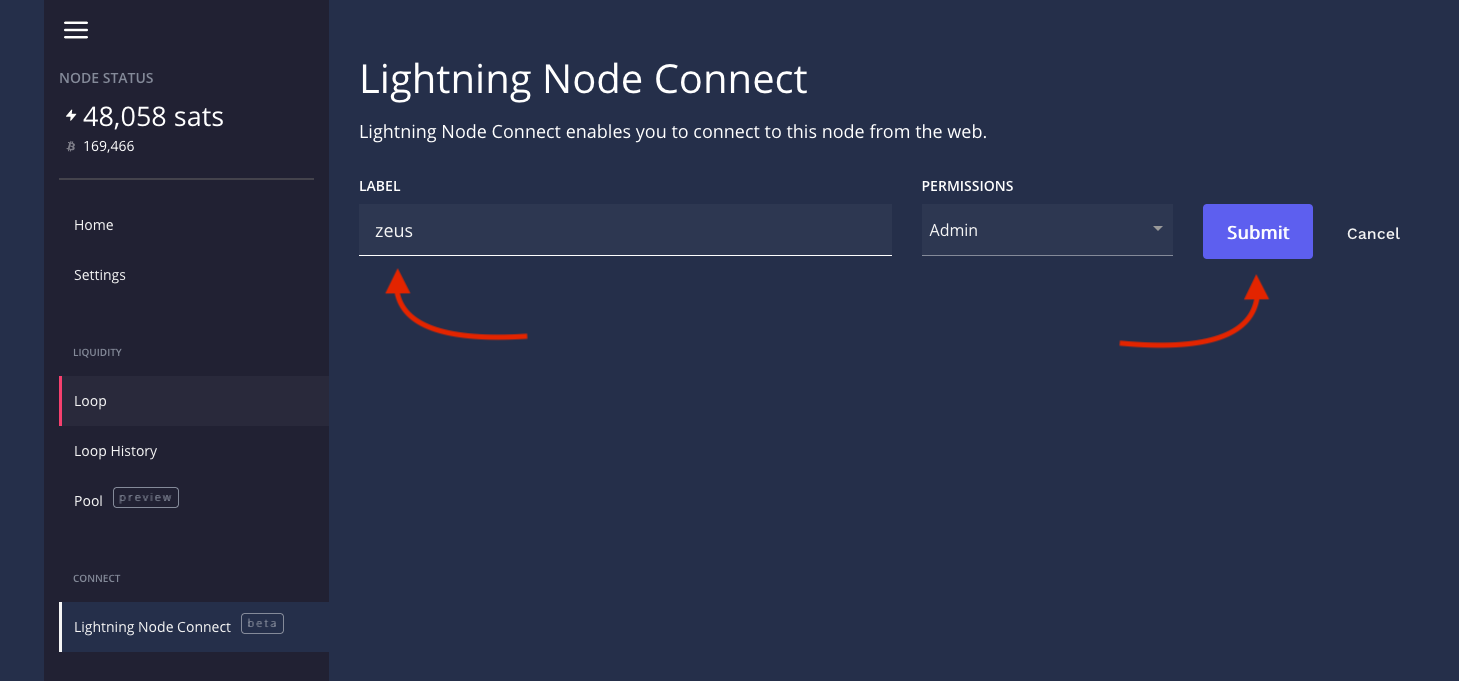Select Lightning Node Connect sidebar item

coord(152,627)
